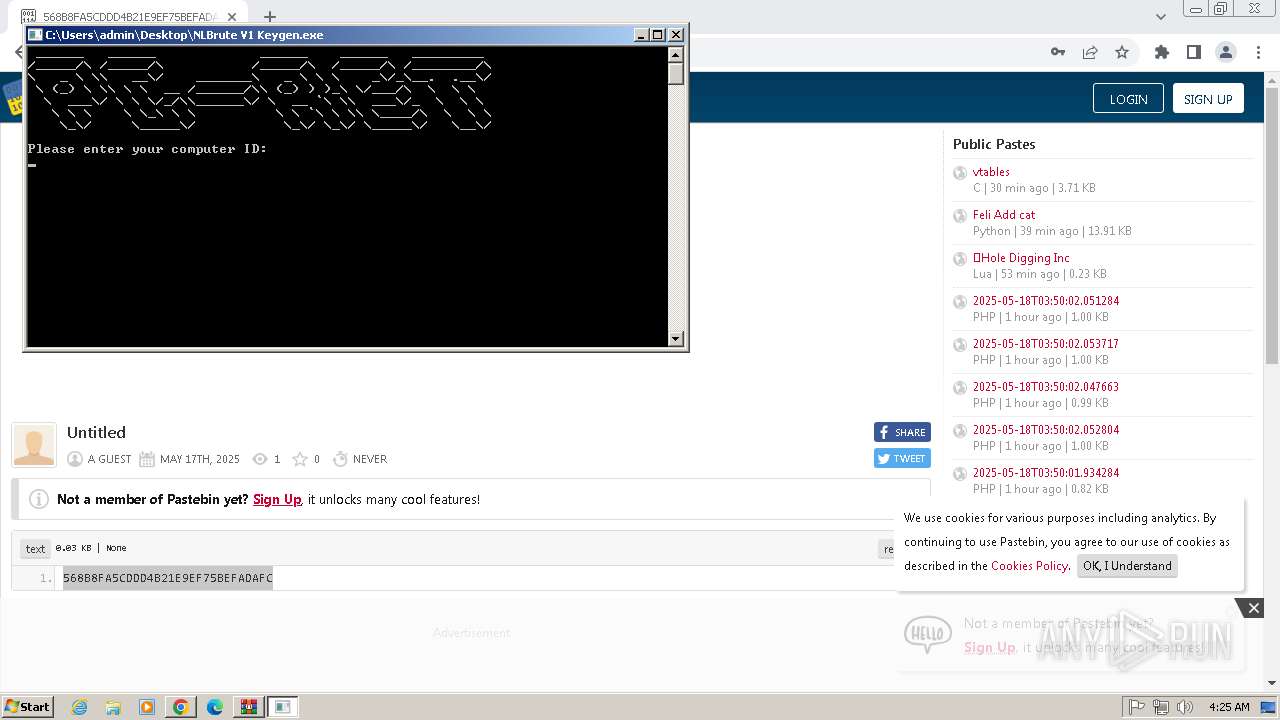Click the 4:25 AM system clock
Viewport: 1280px width, 720px height.
pyautogui.click(x=1229, y=707)
